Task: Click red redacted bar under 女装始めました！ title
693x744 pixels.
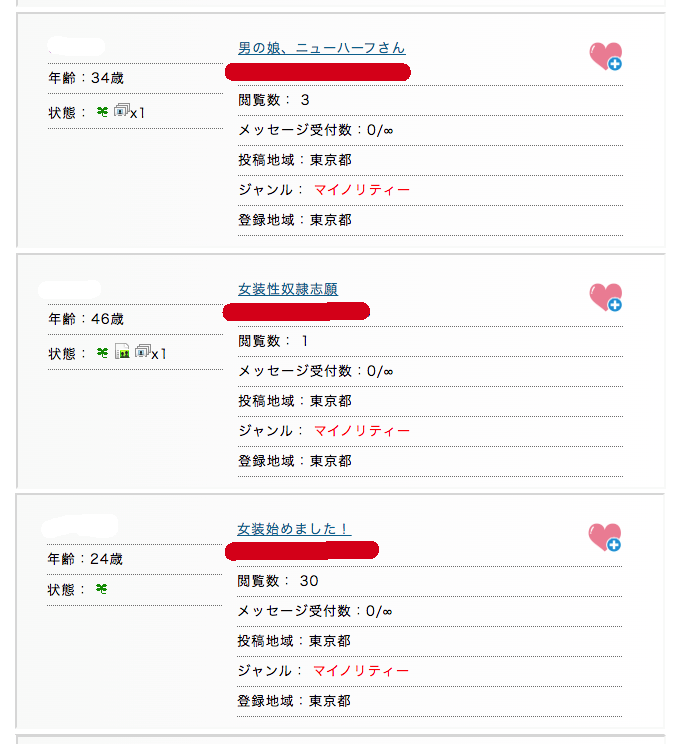Action: point(302,551)
